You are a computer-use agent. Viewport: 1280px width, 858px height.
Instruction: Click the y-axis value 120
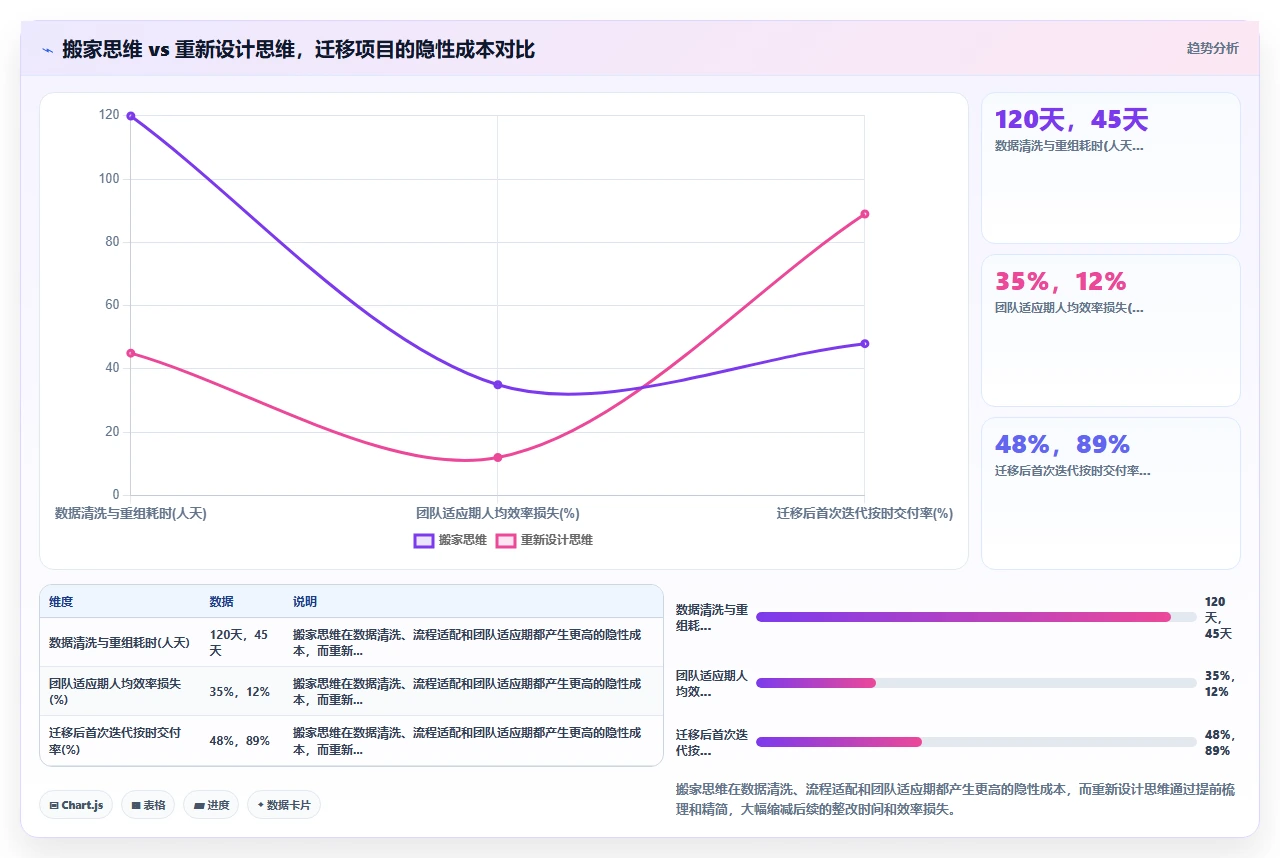point(109,115)
